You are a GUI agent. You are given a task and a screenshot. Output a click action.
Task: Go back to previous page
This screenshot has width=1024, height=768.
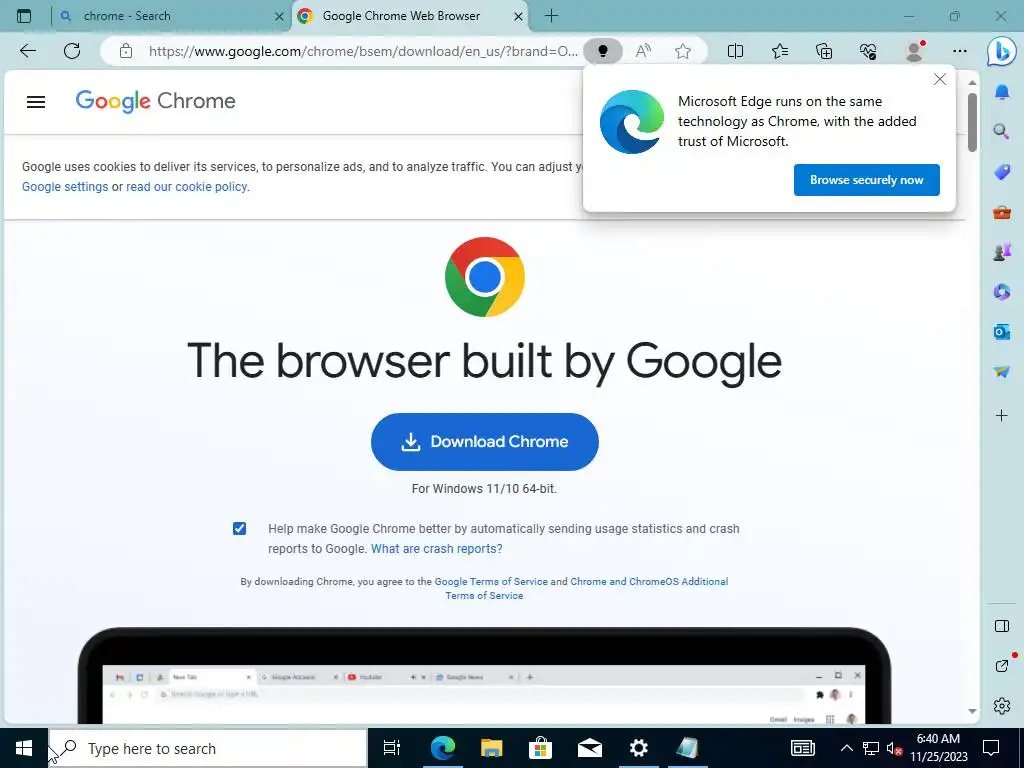[x=27, y=51]
